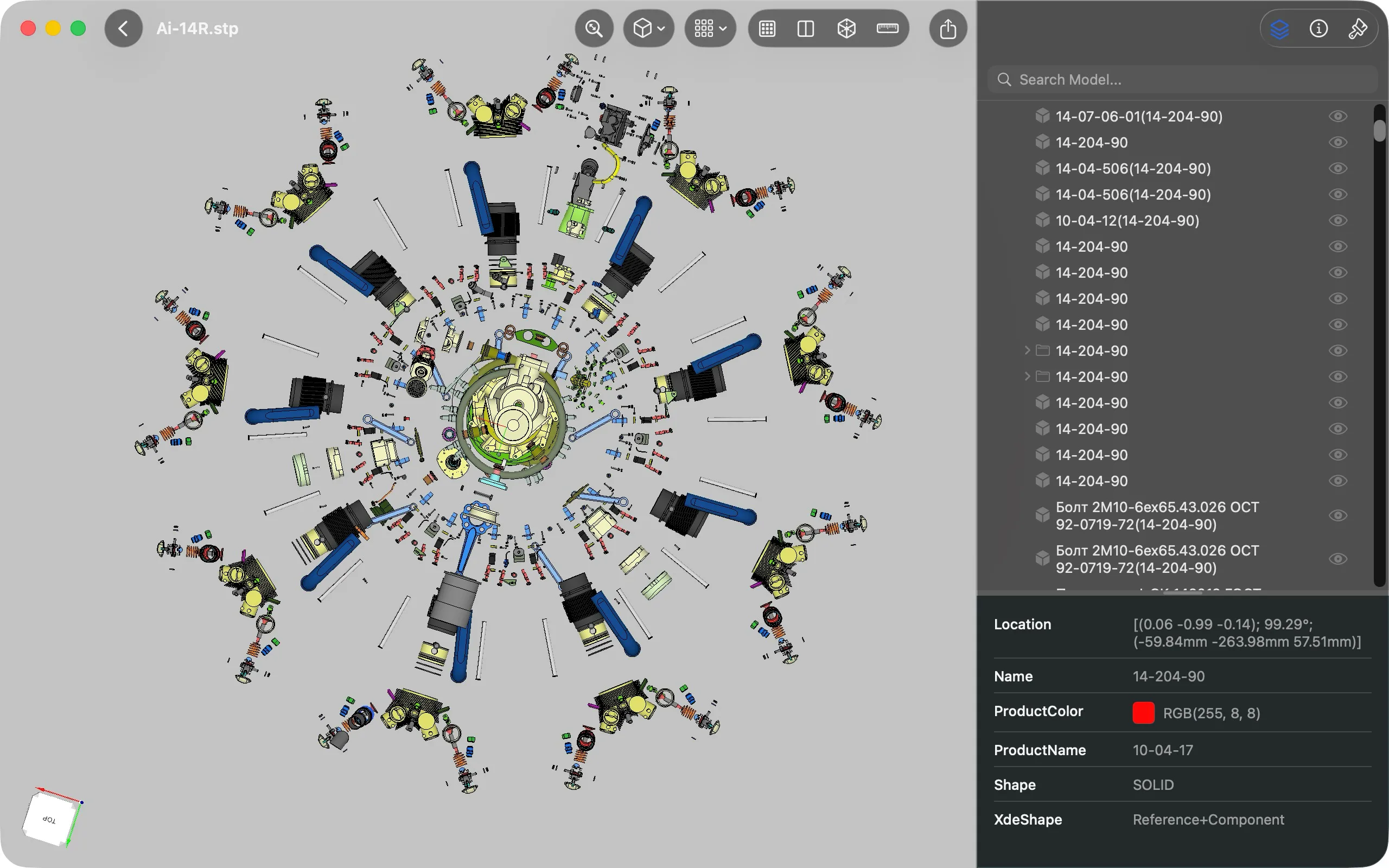The width and height of the screenshot is (1389, 868).
Task: Click the search magnifier icon in sidebar
Action: click(1004, 79)
